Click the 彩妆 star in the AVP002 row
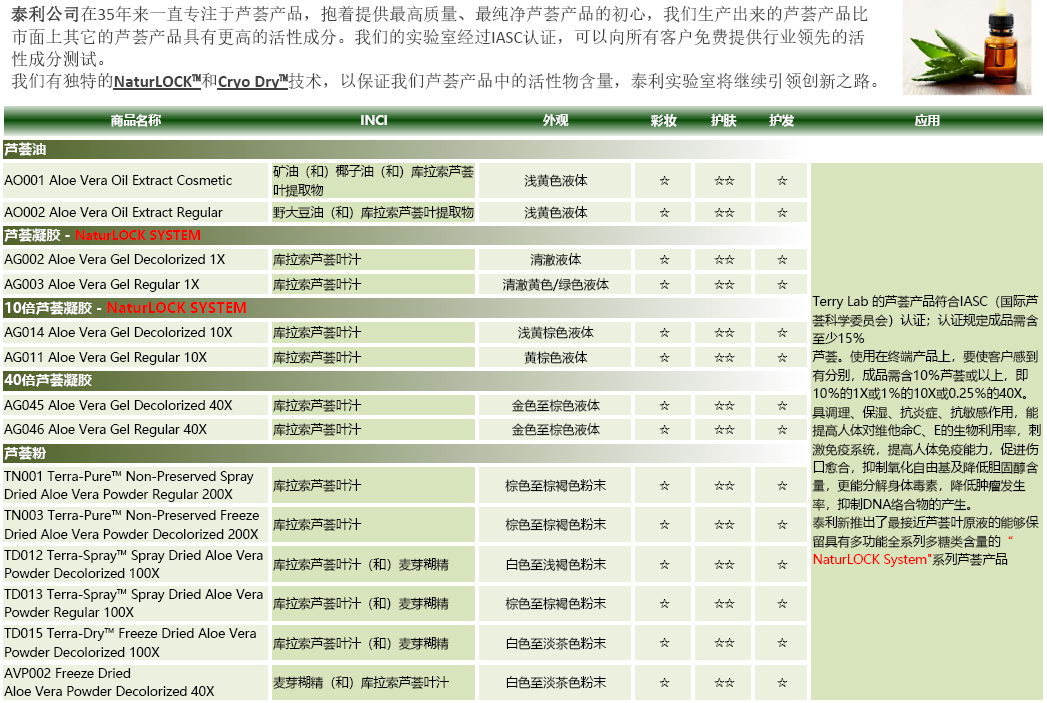The height and width of the screenshot is (703, 1047). tap(664, 683)
